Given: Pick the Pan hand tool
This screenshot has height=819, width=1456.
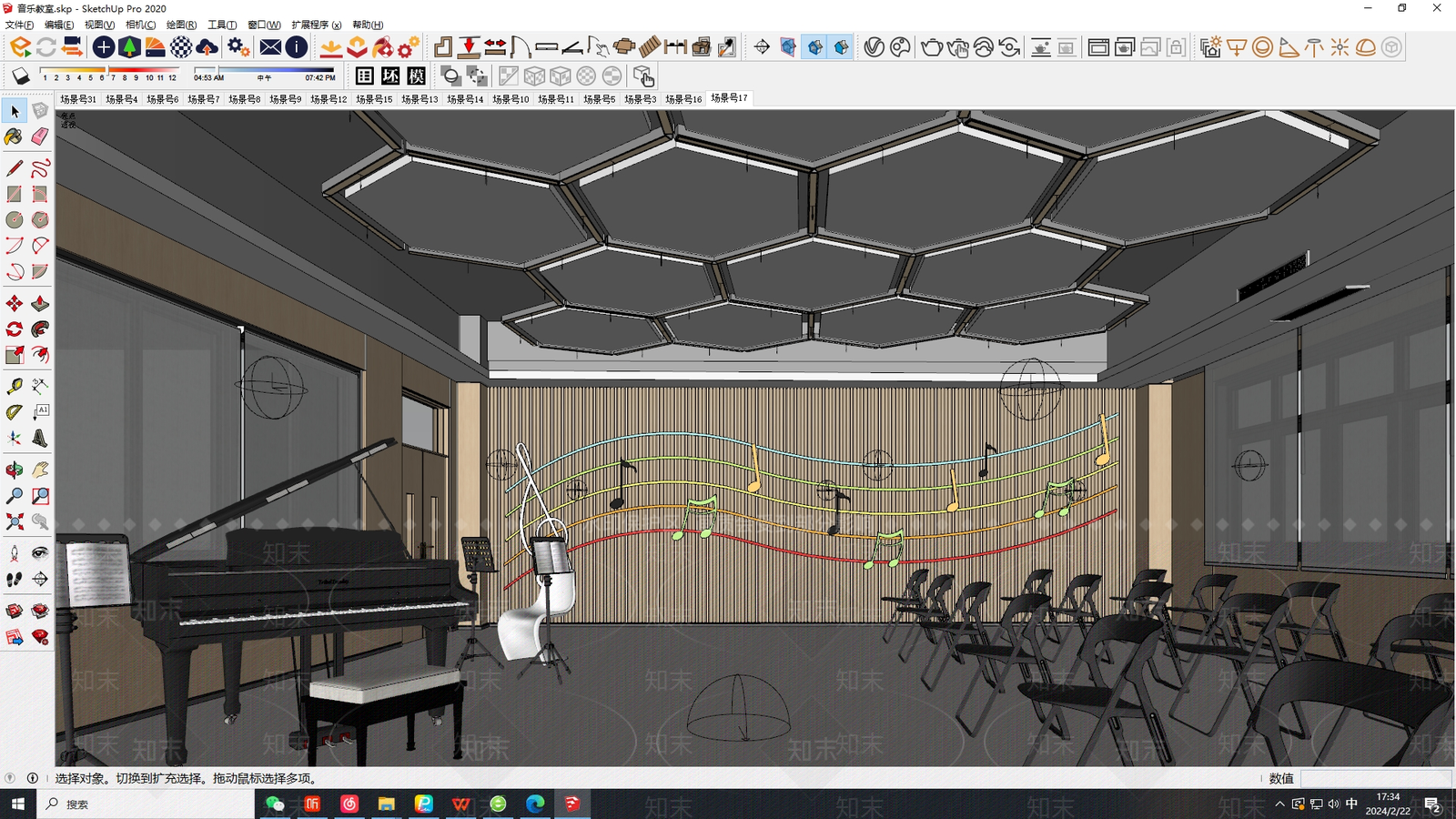Looking at the screenshot, I should tap(40, 470).
